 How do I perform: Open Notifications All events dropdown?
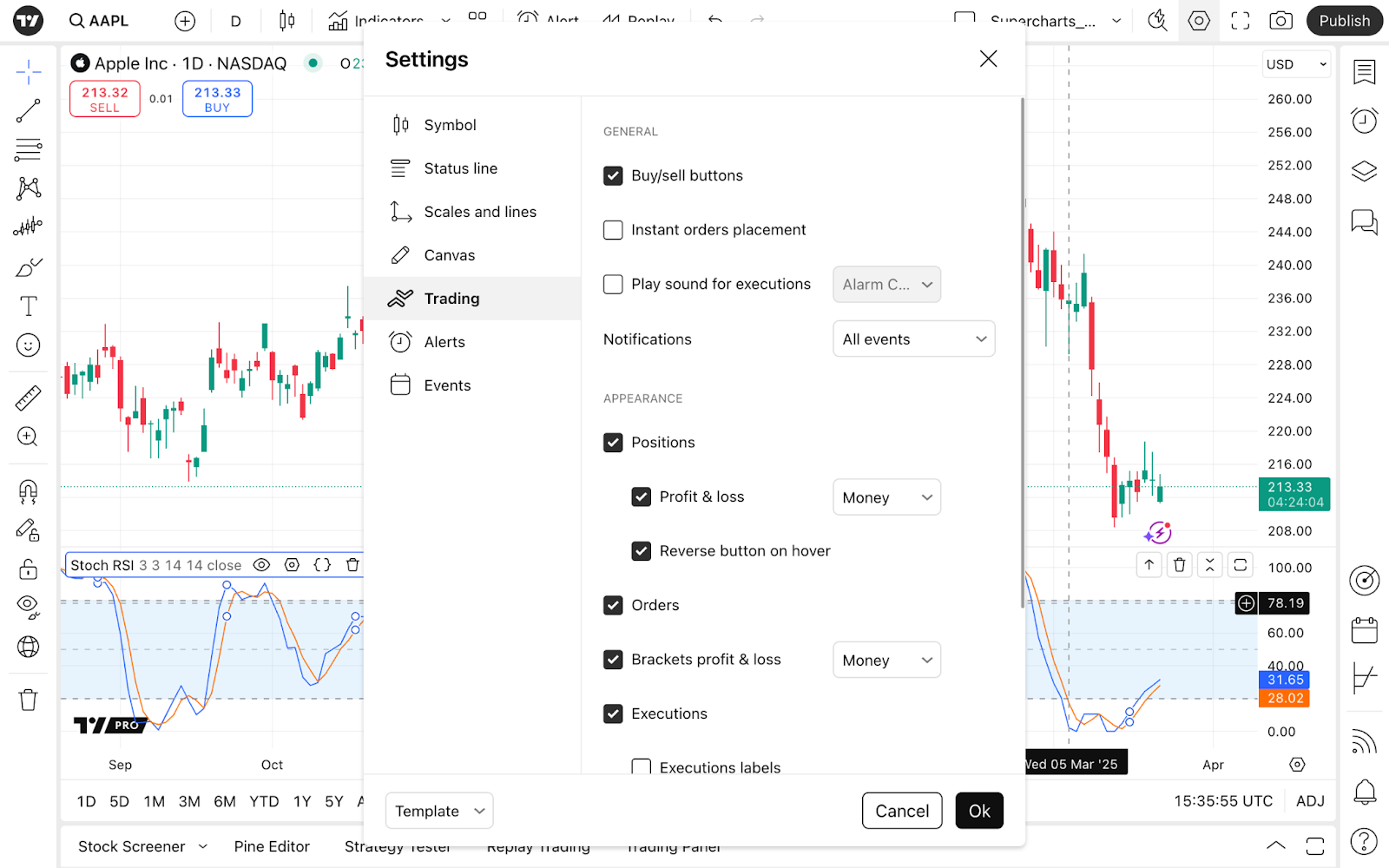click(x=913, y=339)
